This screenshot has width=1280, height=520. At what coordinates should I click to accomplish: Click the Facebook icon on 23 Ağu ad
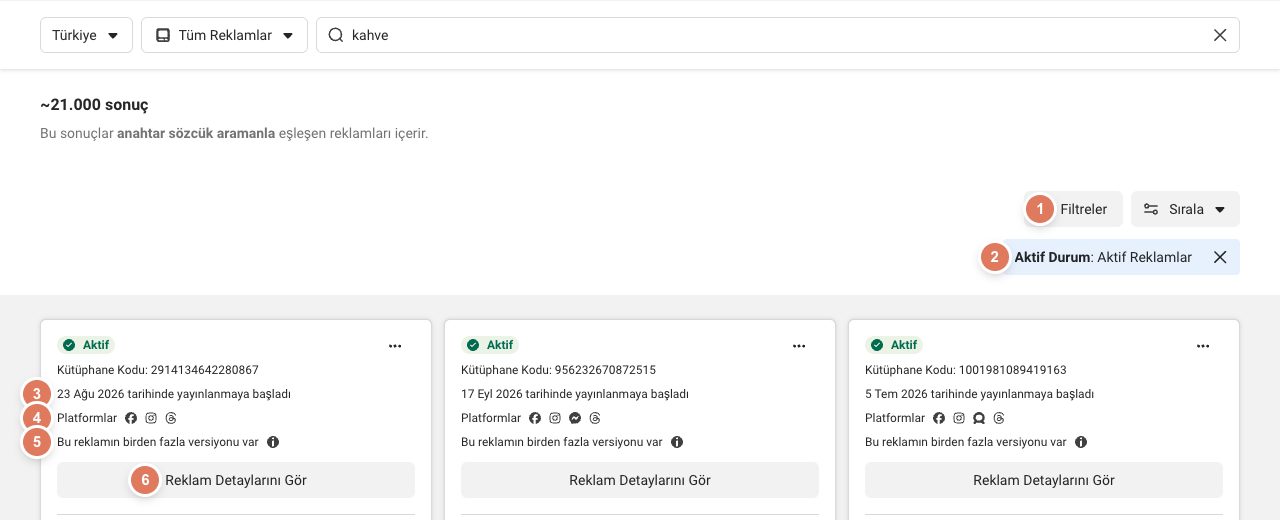click(131, 418)
